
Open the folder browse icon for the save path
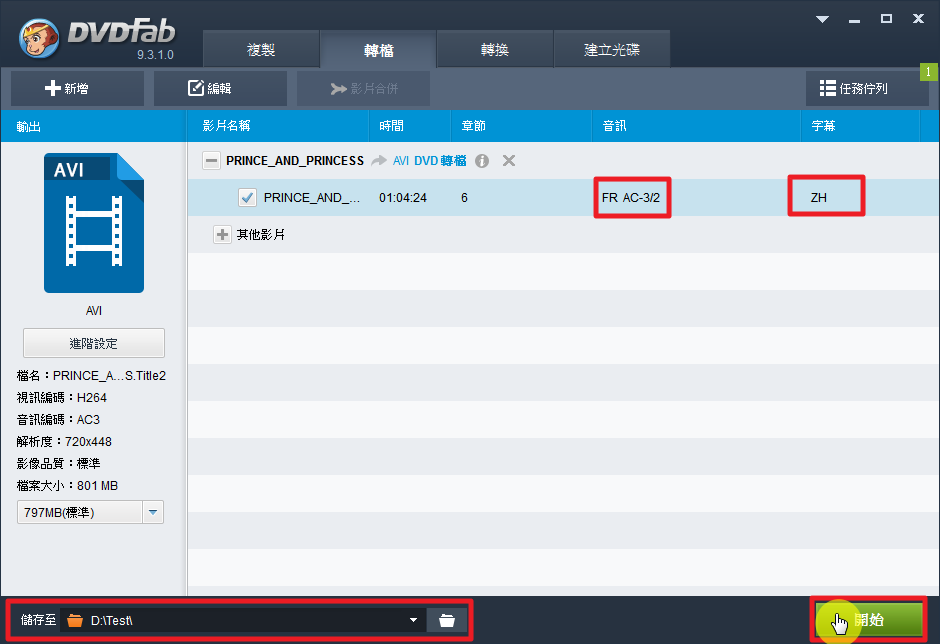[447, 620]
